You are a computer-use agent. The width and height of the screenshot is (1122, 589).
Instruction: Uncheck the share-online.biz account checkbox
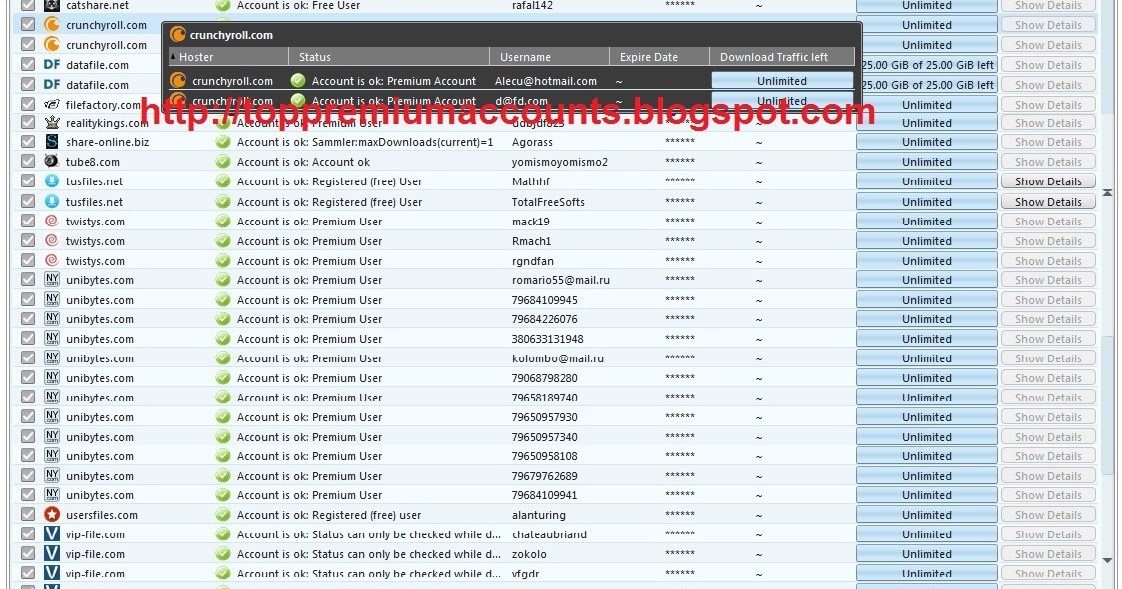(x=28, y=142)
